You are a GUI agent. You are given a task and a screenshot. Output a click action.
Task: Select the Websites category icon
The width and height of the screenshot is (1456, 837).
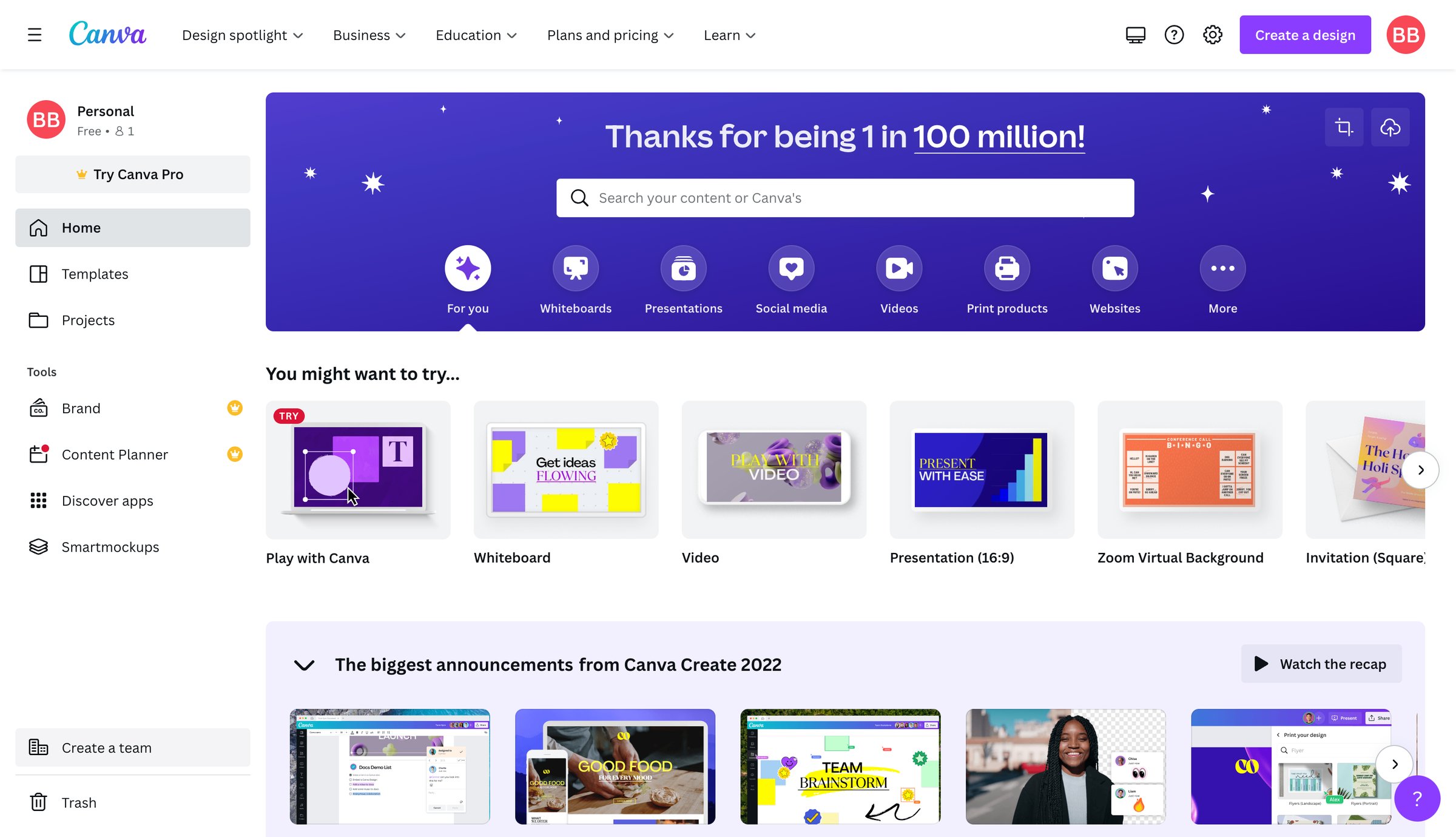pyautogui.click(x=1115, y=268)
